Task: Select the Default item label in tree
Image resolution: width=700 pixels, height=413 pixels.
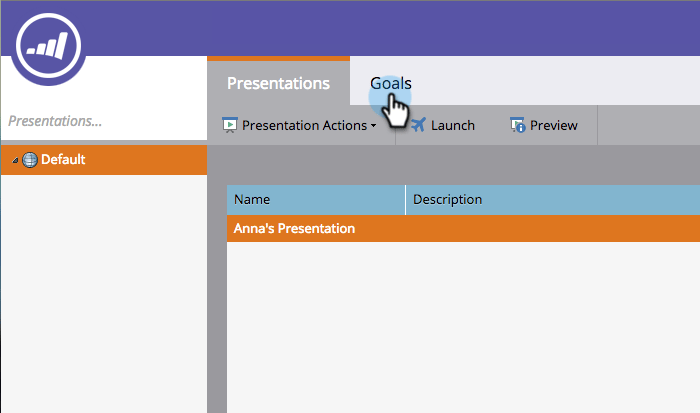Action: pyautogui.click(x=63, y=159)
